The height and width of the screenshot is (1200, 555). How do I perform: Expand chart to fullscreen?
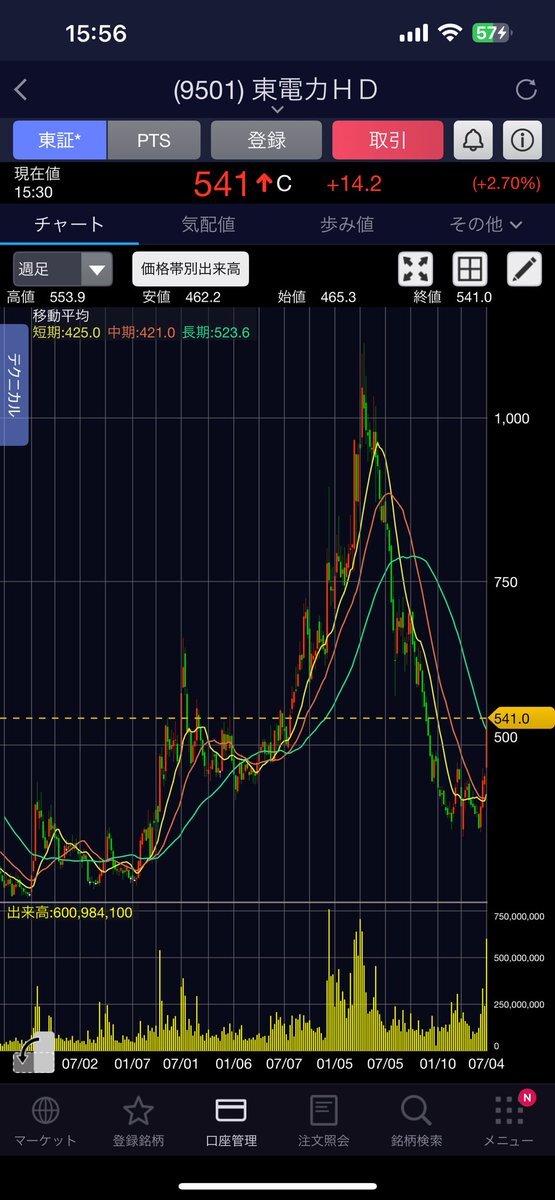tap(415, 268)
